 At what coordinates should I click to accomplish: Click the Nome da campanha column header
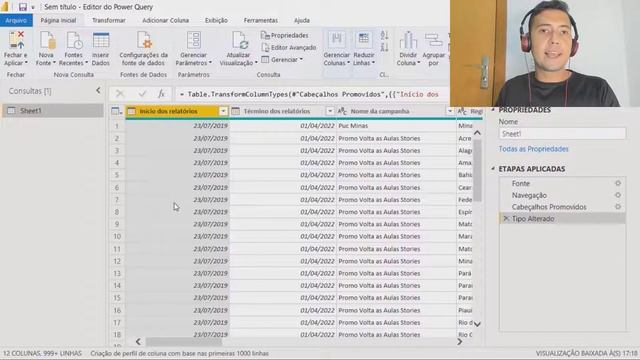(x=396, y=111)
